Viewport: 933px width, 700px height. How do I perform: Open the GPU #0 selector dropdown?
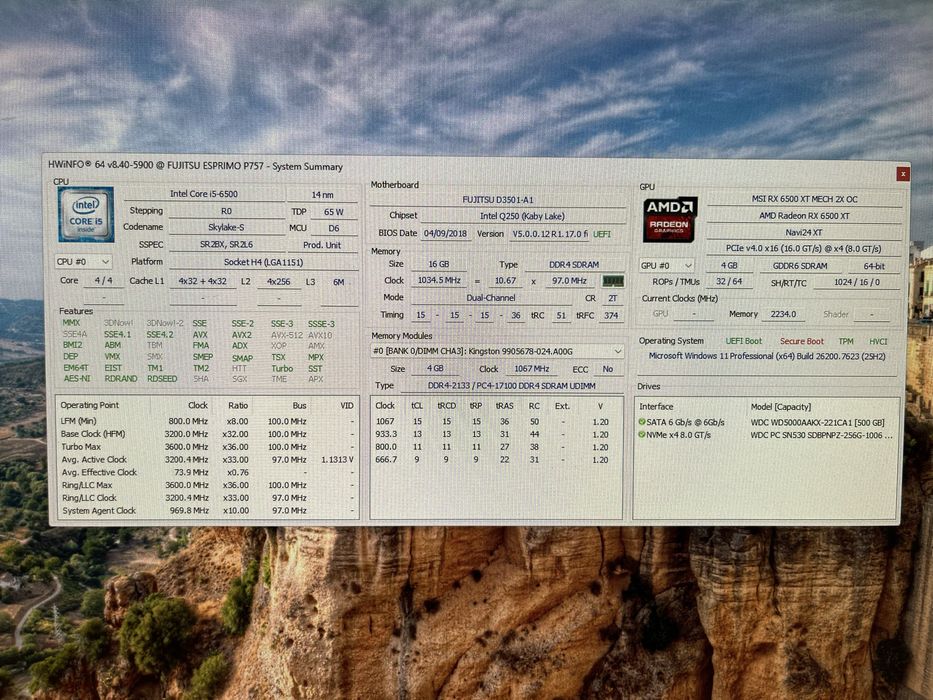pos(666,265)
